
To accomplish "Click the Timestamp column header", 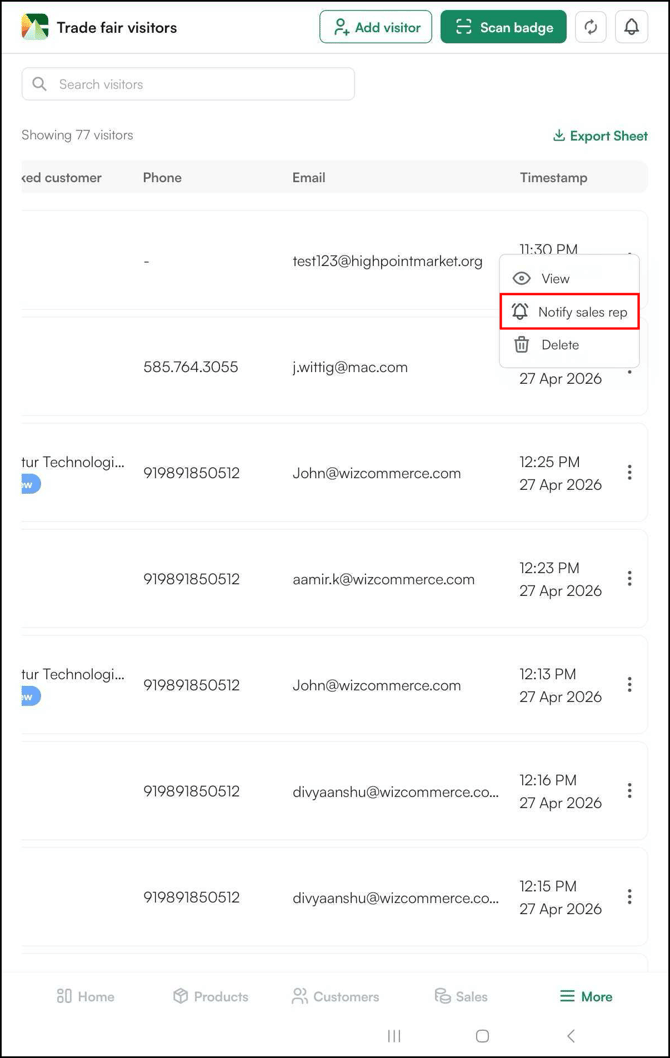I will [553, 177].
